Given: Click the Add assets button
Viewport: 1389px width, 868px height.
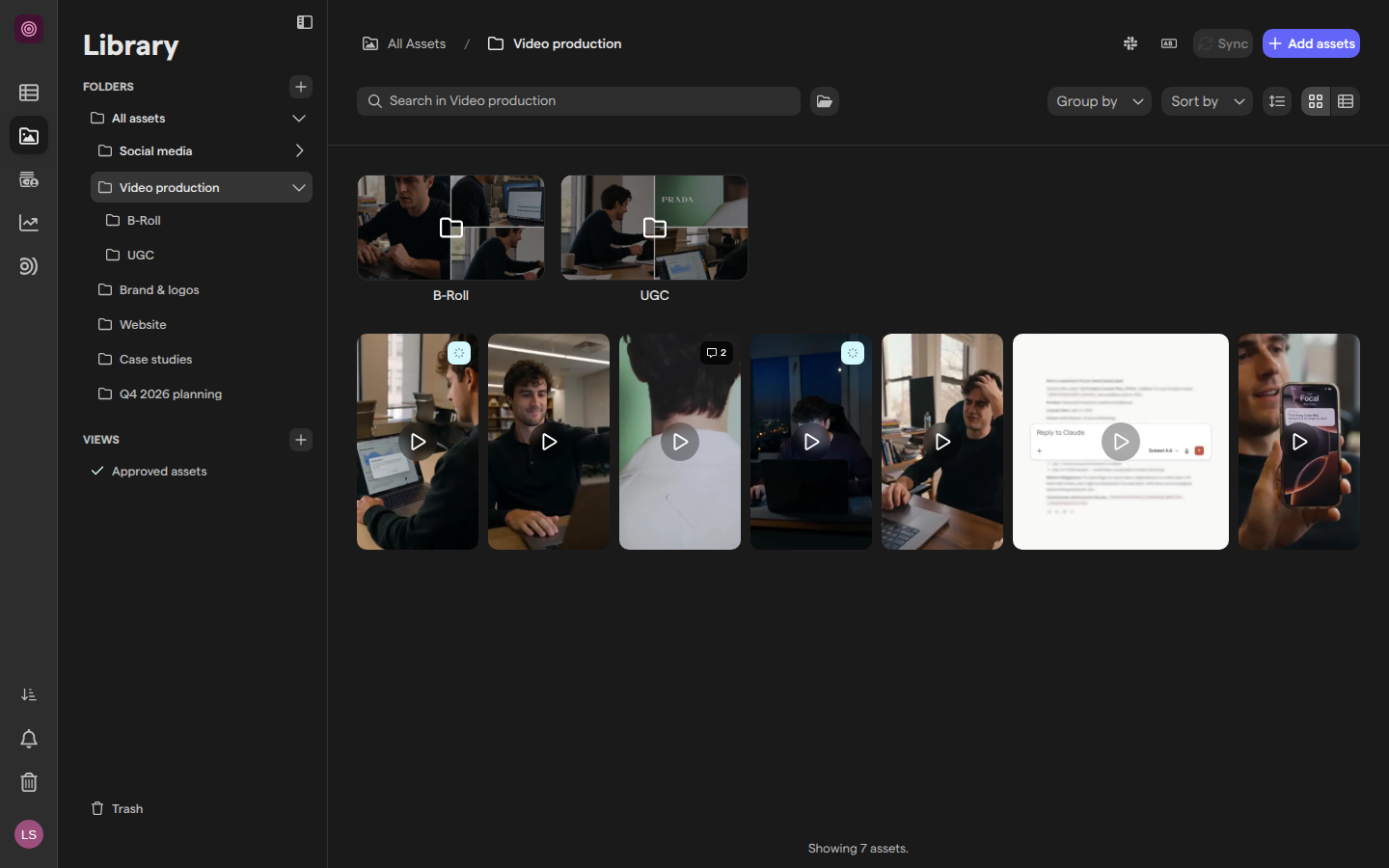Looking at the screenshot, I should pyautogui.click(x=1311, y=43).
